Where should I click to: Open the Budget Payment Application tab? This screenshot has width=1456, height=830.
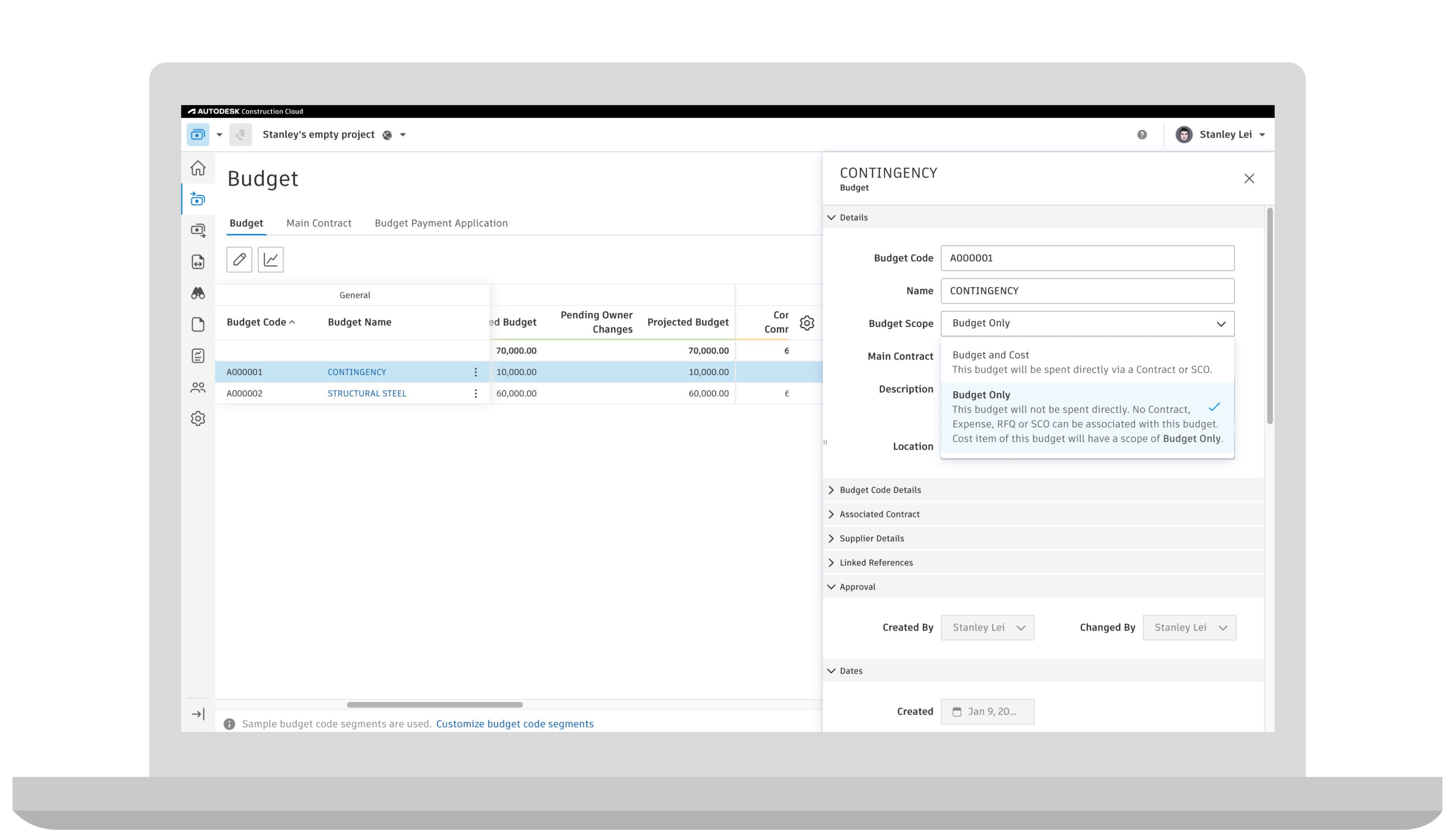click(x=441, y=223)
